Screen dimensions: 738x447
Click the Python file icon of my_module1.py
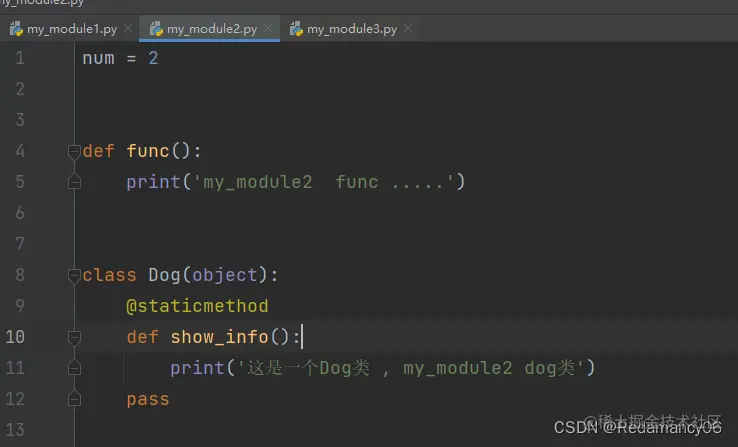click(16, 29)
